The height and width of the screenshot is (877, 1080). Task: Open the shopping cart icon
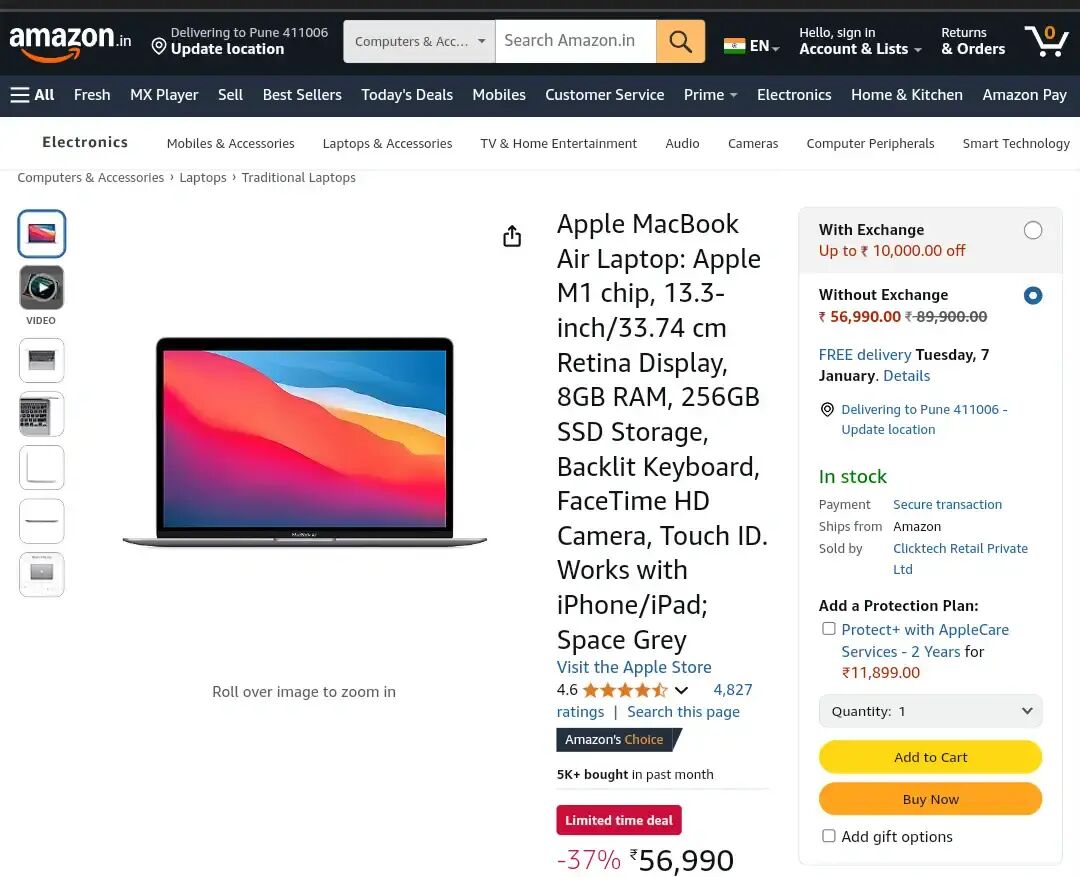[x=1046, y=41]
